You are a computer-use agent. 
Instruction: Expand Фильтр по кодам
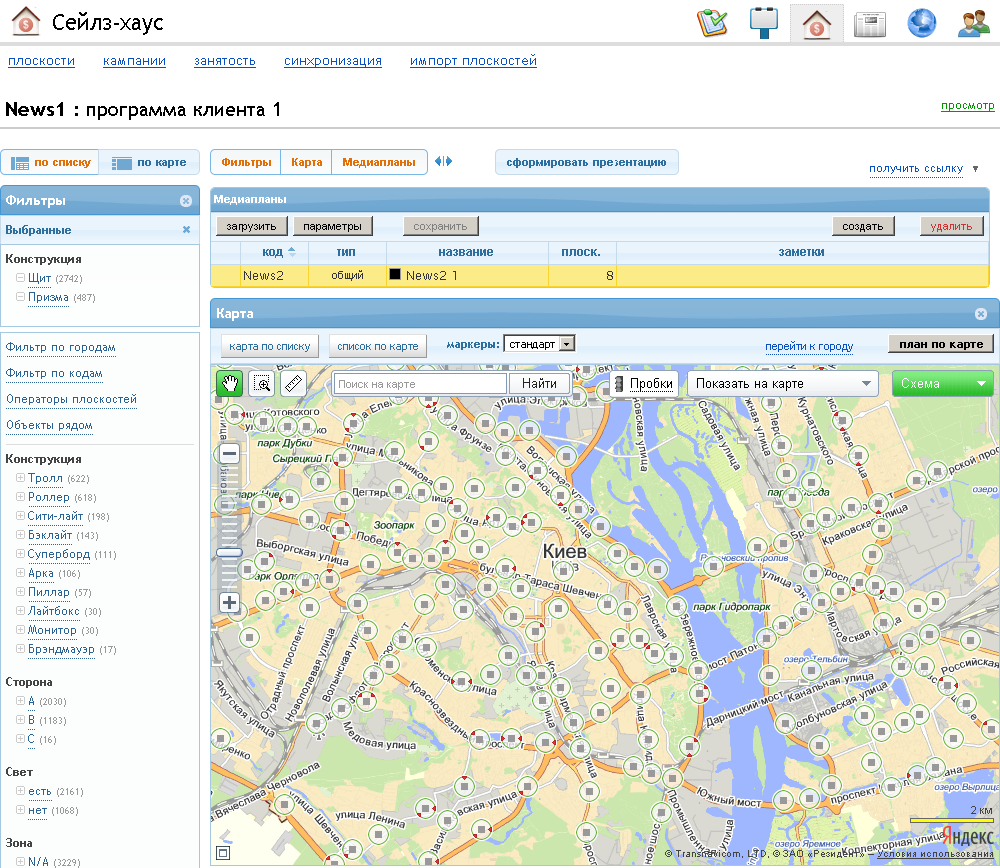54,373
